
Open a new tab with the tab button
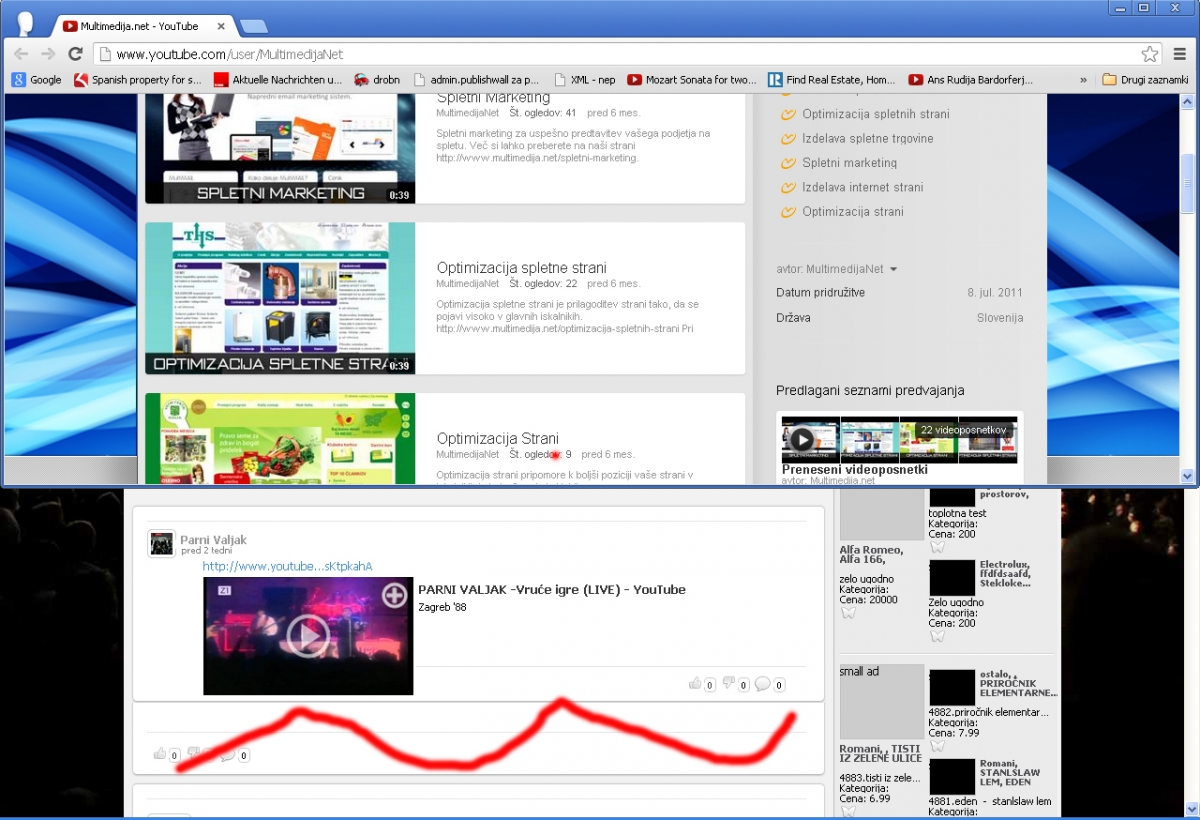pos(254,26)
